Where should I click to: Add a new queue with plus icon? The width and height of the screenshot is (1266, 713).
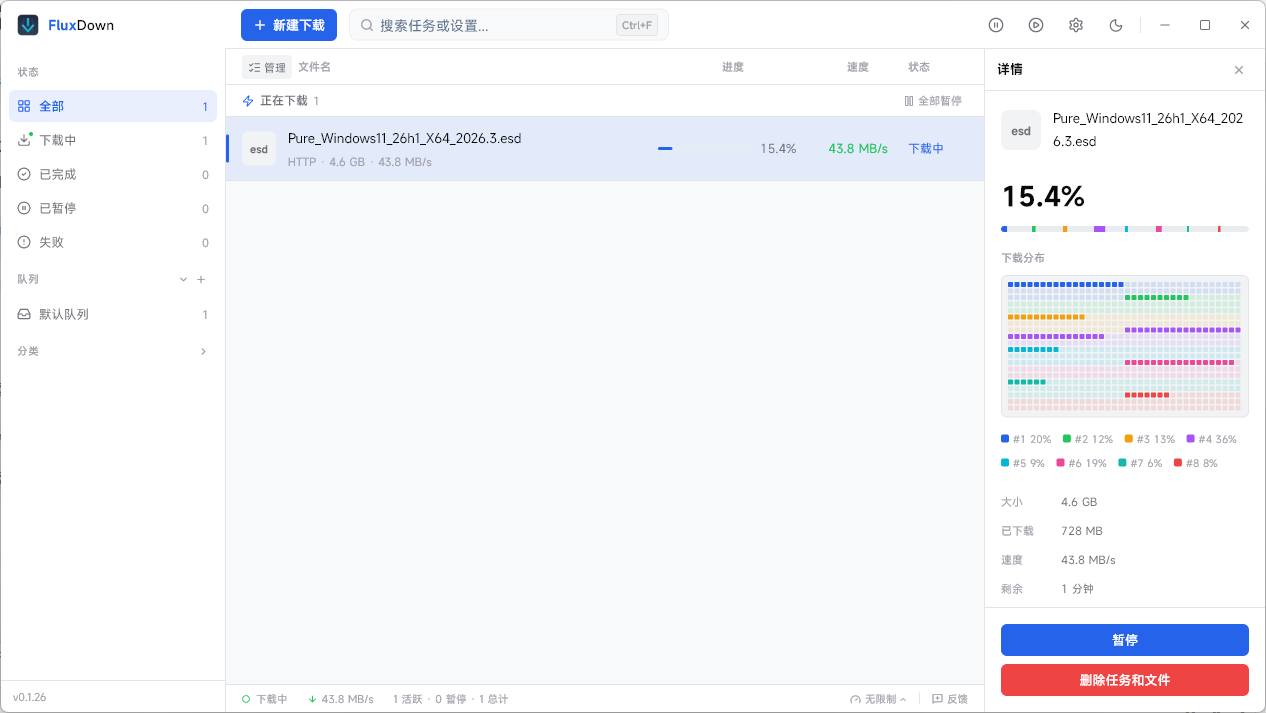click(201, 279)
